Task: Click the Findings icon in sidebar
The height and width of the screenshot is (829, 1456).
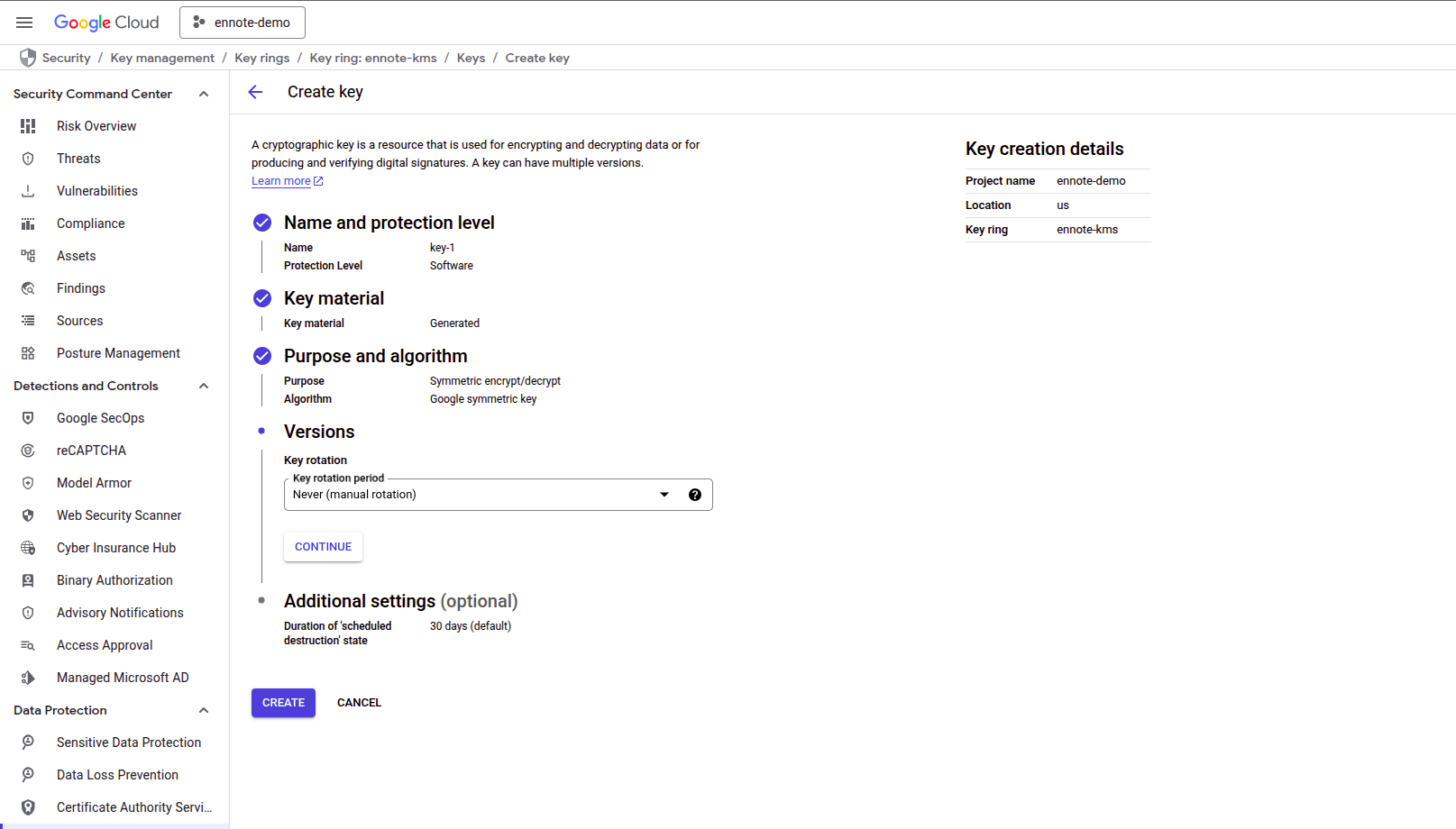Action: [x=28, y=288]
